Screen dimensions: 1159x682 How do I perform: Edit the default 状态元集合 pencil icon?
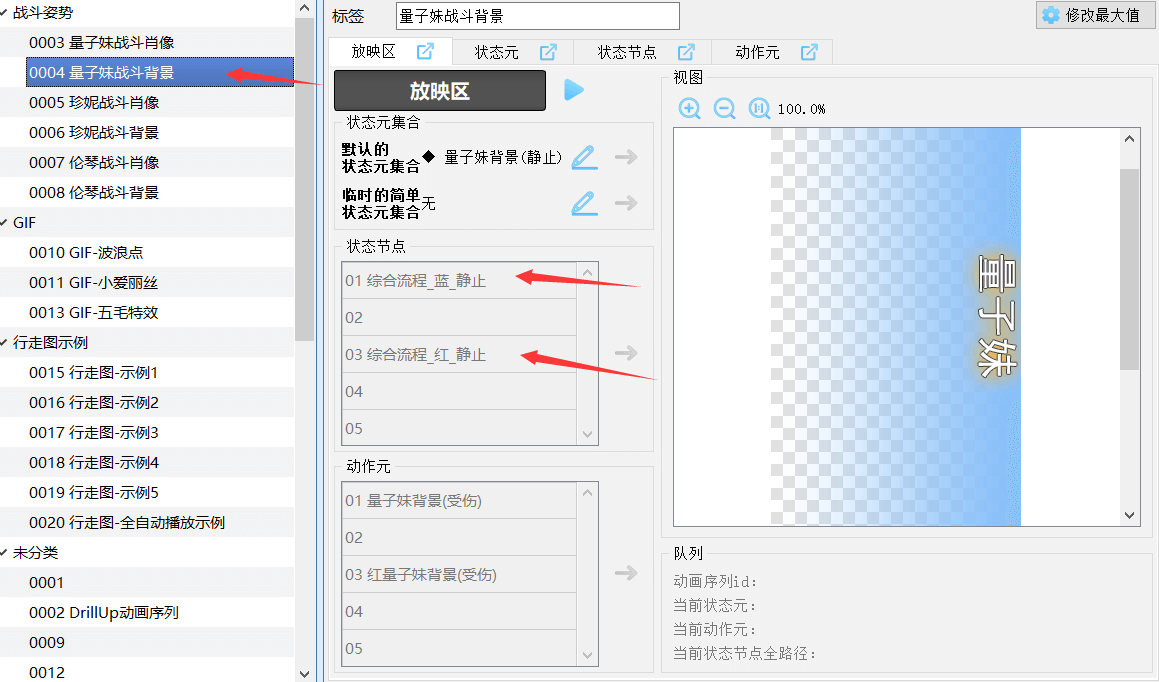tap(584, 157)
